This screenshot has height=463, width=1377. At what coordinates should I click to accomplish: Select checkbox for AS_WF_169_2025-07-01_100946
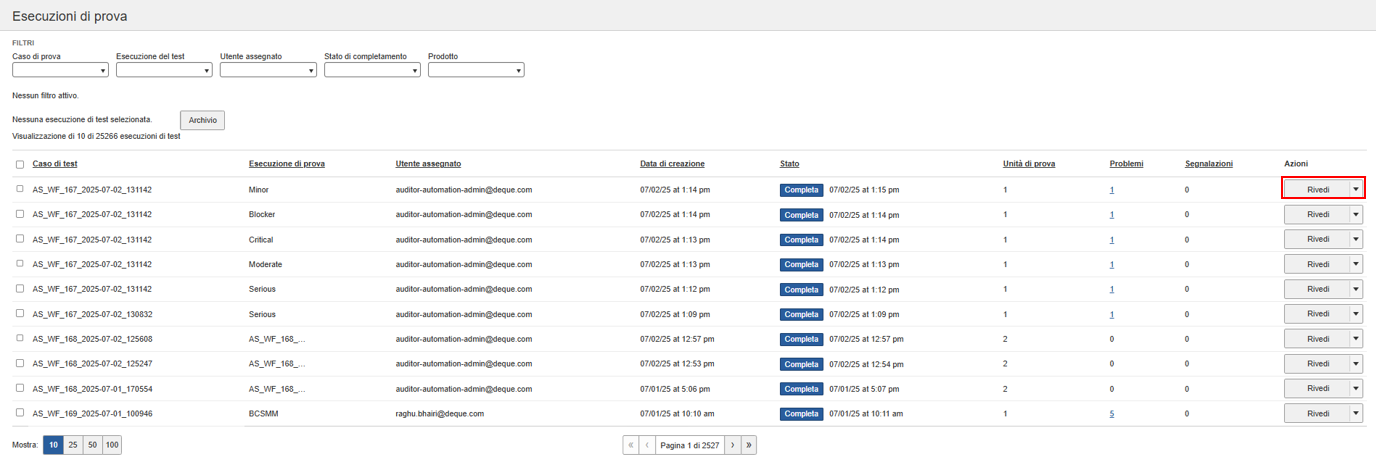click(x=20, y=413)
